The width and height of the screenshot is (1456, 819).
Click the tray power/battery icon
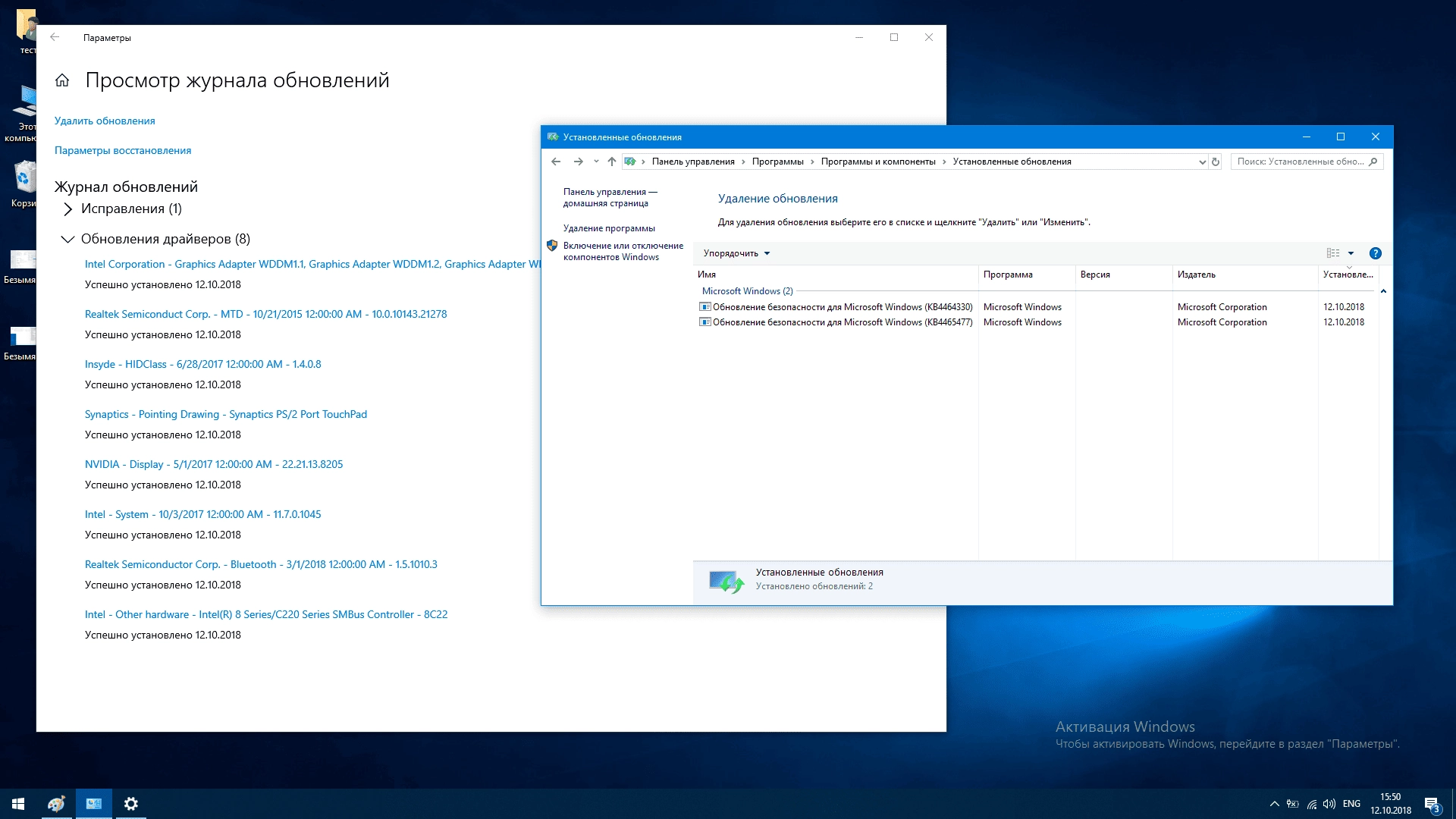(x=1293, y=804)
